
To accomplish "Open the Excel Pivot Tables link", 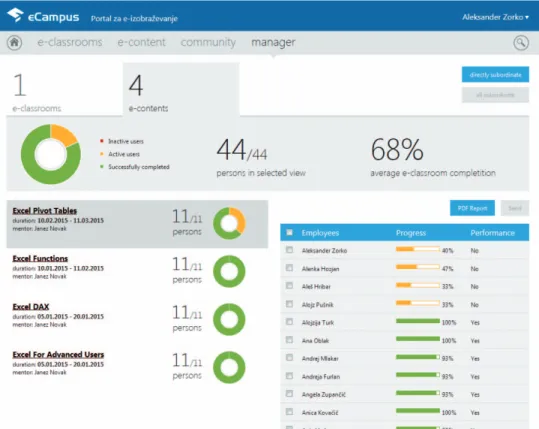I will tap(45, 211).
